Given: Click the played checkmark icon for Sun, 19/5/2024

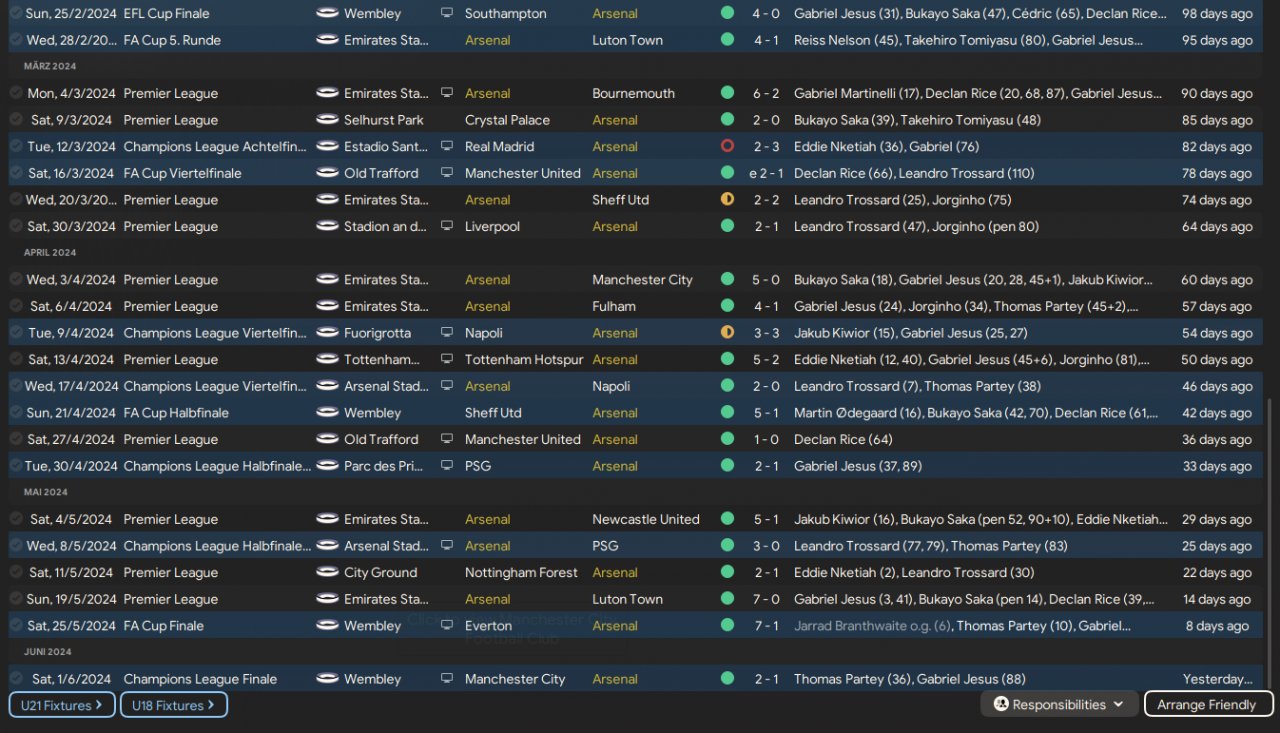Looking at the screenshot, I should tap(16, 599).
